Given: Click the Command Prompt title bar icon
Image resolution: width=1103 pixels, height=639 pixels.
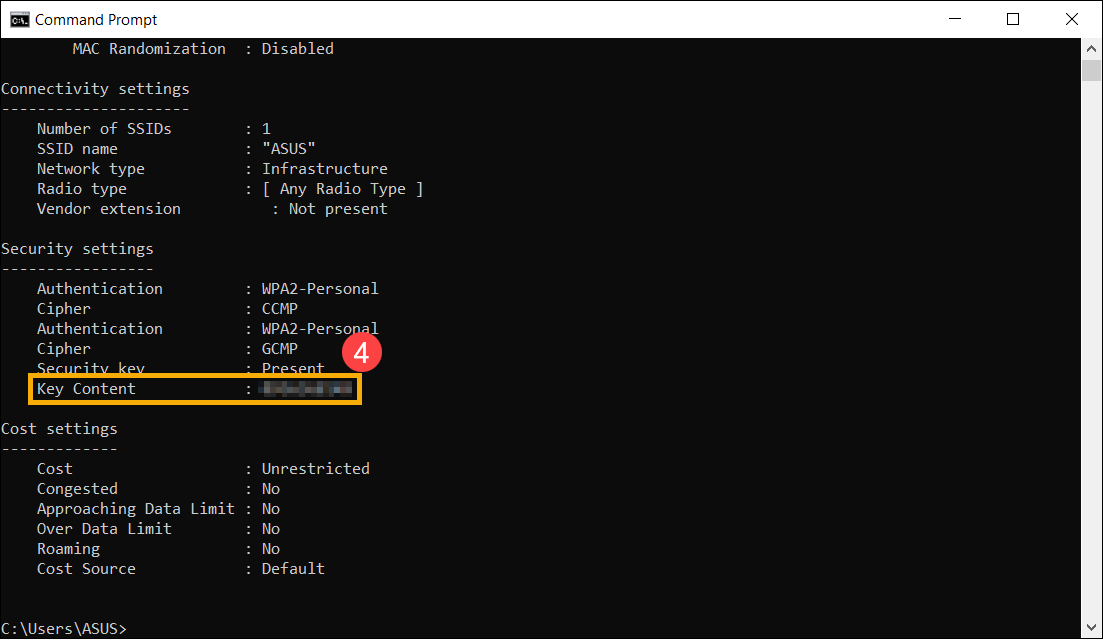Looking at the screenshot, I should coord(18,19).
